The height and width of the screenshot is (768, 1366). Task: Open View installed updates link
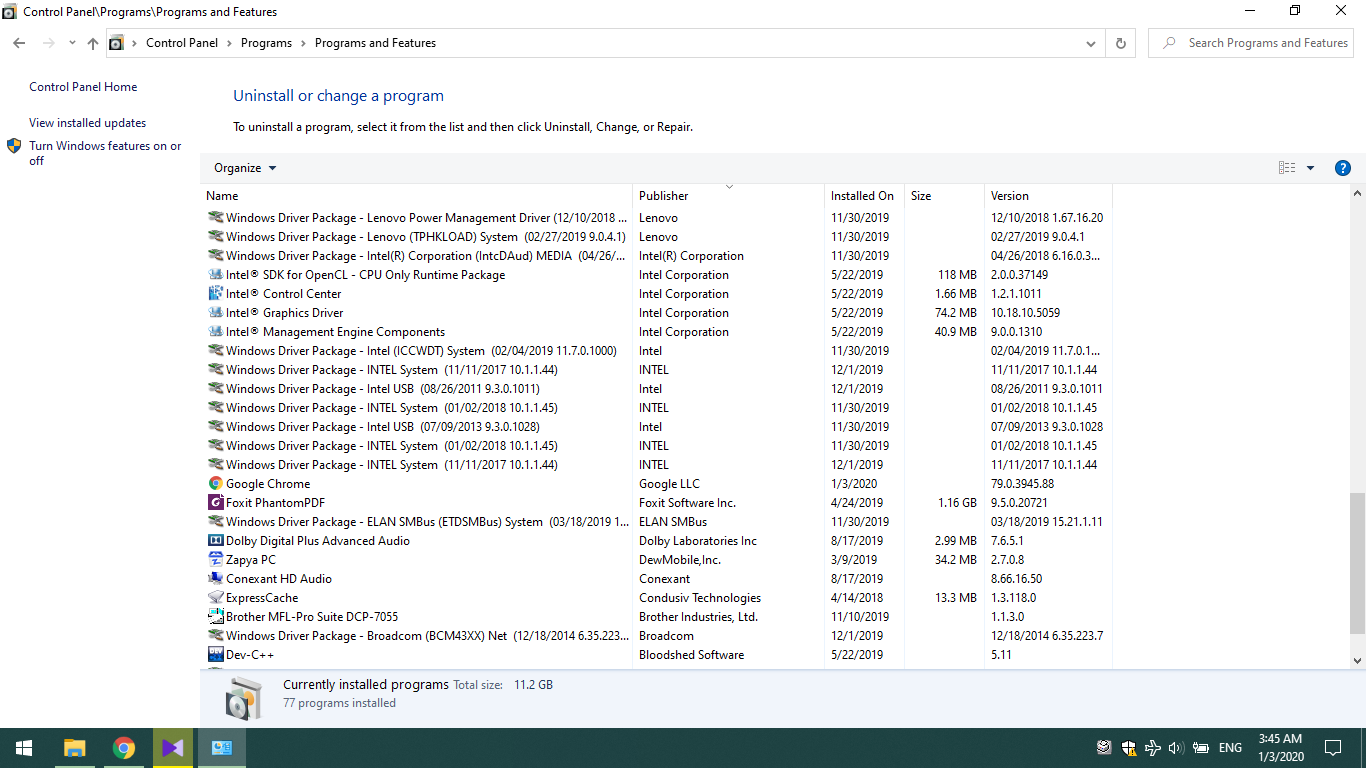(x=87, y=123)
